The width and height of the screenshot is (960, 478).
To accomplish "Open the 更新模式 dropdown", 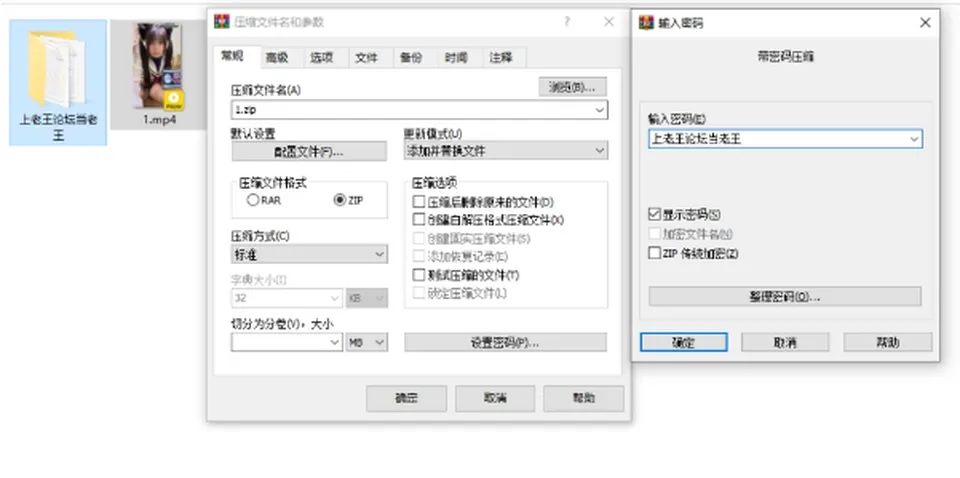I will [506, 151].
